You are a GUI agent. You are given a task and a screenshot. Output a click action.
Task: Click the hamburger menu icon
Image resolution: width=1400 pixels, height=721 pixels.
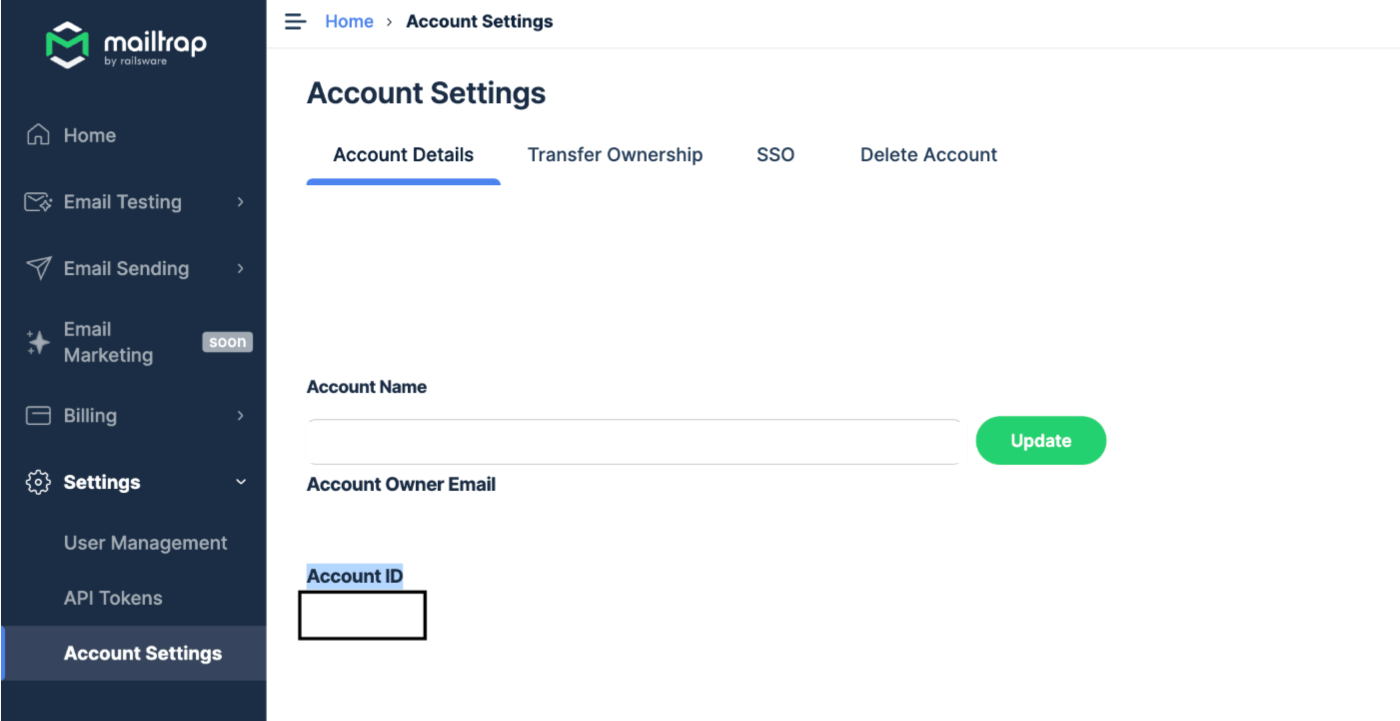click(x=295, y=22)
